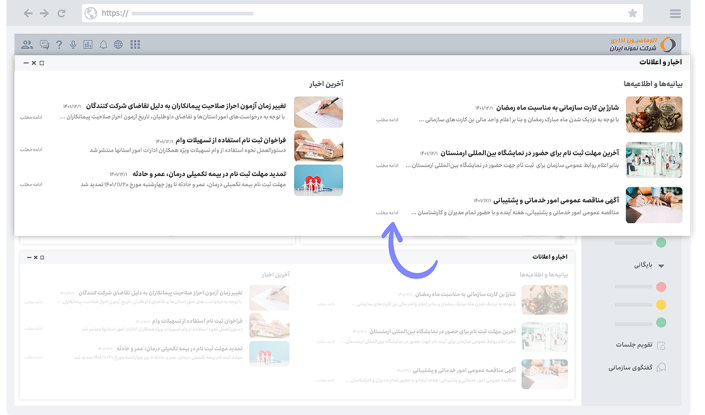The width and height of the screenshot is (705, 415).
Task: Click faded آخرین اخبار heading in background panel
Action: point(276,274)
